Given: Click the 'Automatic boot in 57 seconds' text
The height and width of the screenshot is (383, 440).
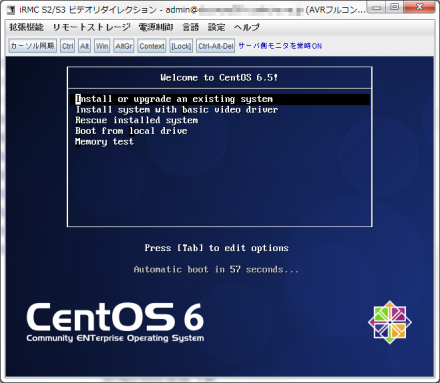Looking at the screenshot, I should tap(216, 269).
